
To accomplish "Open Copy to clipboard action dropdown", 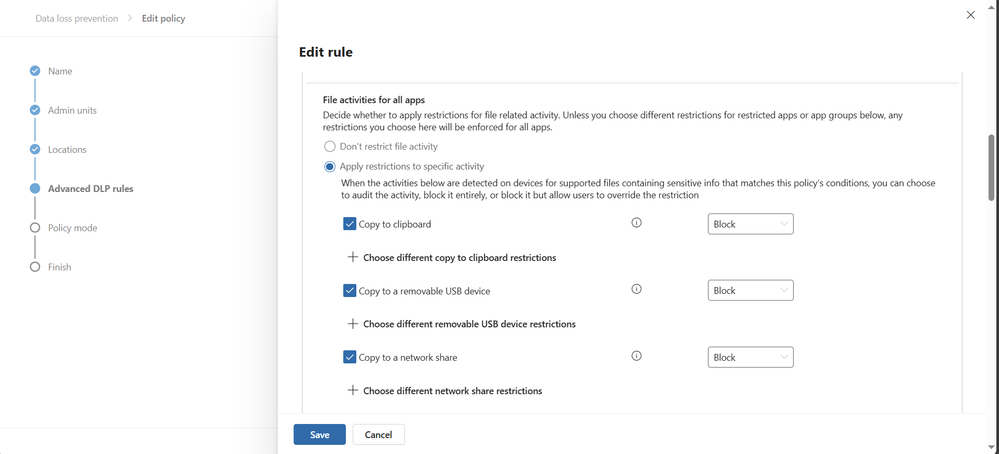I will pyautogui.click(x=750, y=224).
